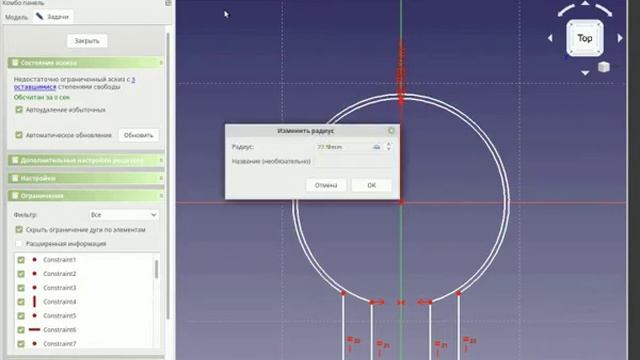The width and height of the screenshot is (640, 360).
Task: Toggle Скрыть ограничение дуги по элементам checkbox
Action: pos(19,229)
